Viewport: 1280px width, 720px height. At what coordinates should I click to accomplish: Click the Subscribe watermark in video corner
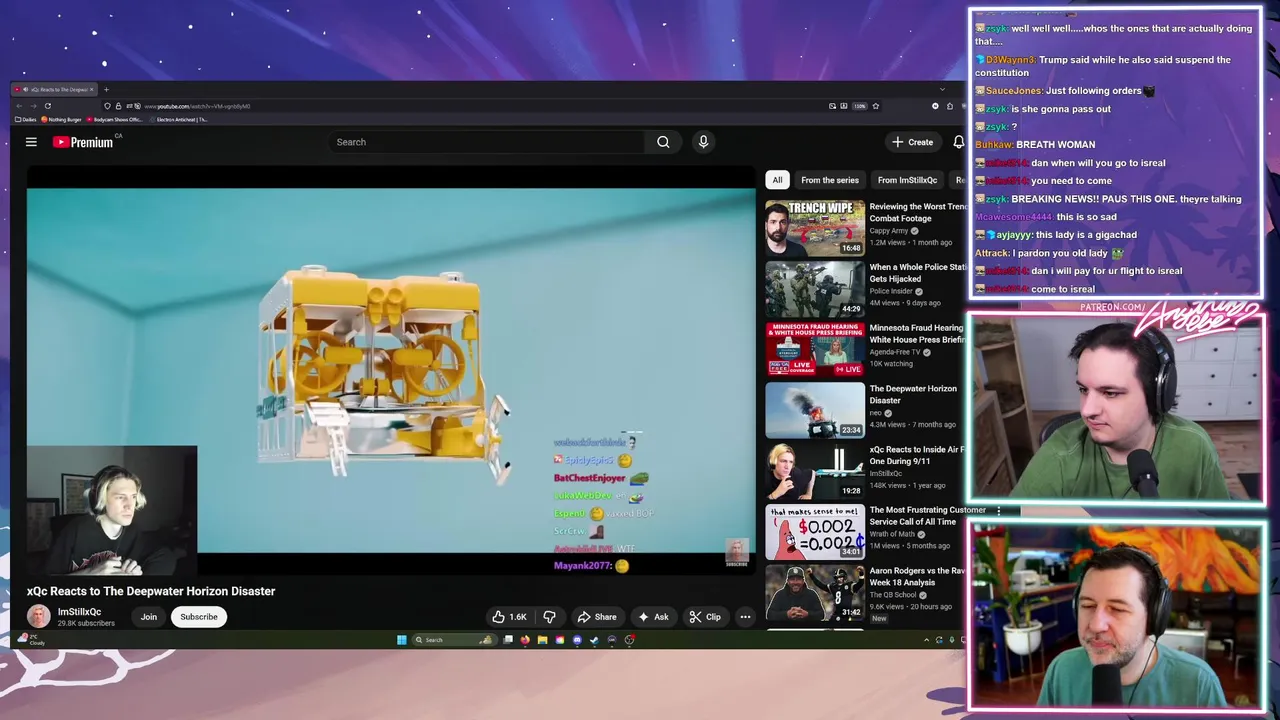pyautogui.click(x=736, y=553)
